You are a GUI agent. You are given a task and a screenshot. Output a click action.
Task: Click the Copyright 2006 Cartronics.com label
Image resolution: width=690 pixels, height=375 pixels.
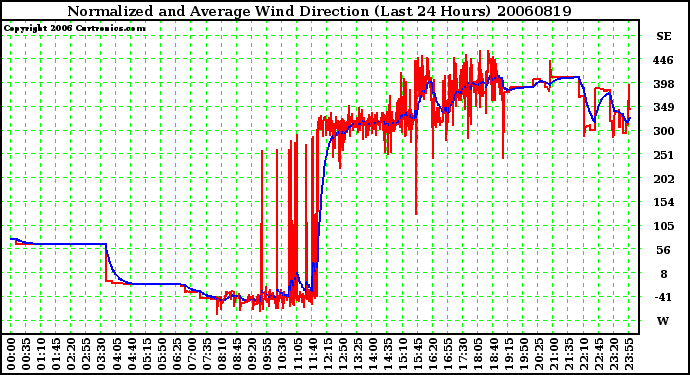click(75, 29)
